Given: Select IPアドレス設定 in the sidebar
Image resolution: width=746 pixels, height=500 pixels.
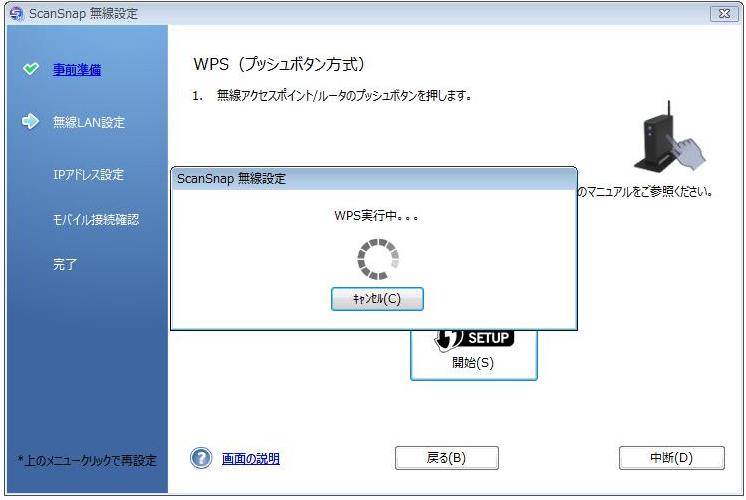Looking at the screenshot, I should [88, 175].
